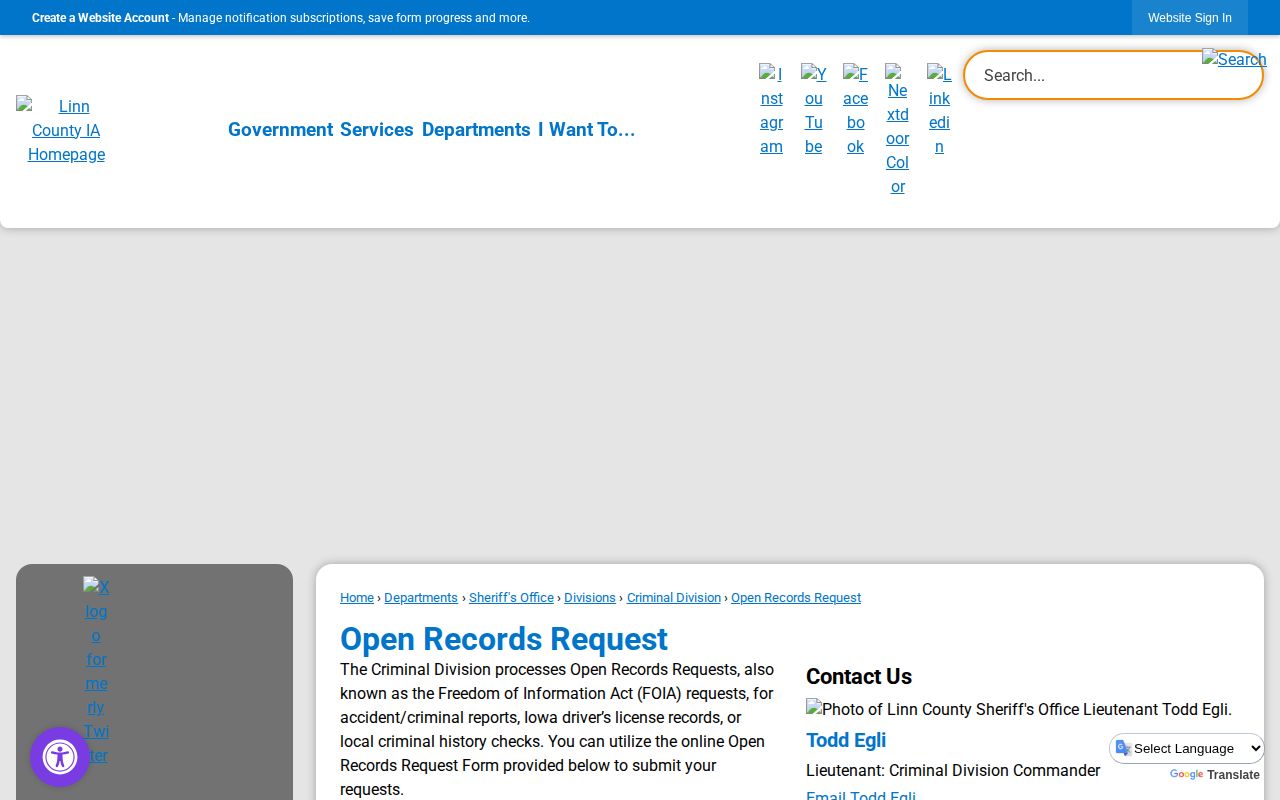Click Website Sign In button
Image resolution: width=1280 pixels, height=800 pixels.
1189,18
